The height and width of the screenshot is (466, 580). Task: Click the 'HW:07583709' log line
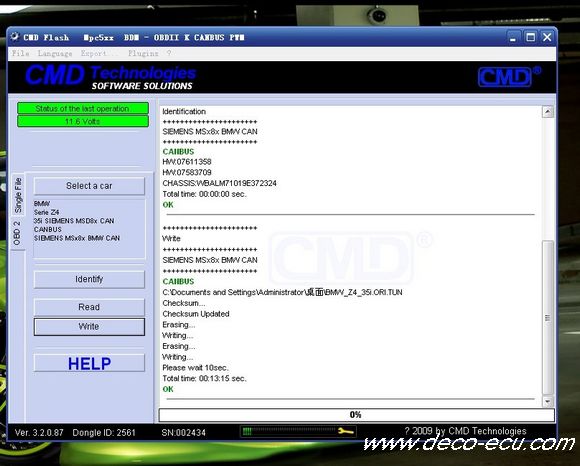tap(187, 172)
